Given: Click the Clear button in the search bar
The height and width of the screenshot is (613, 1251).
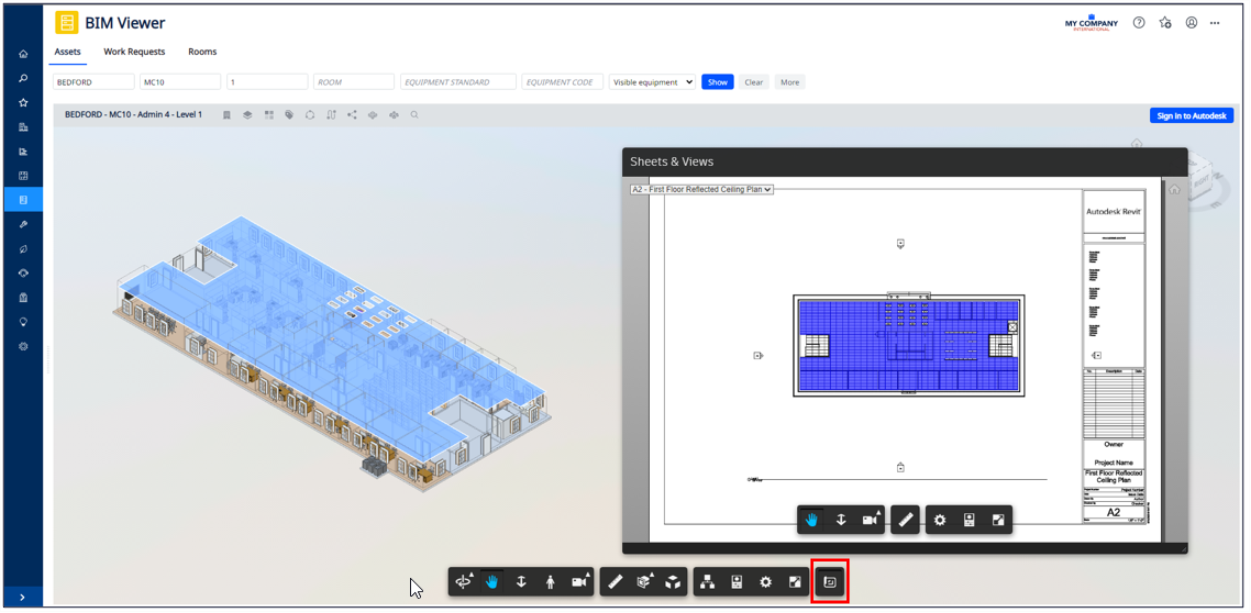Looking at the screenshot, I should tap(754, 82).
